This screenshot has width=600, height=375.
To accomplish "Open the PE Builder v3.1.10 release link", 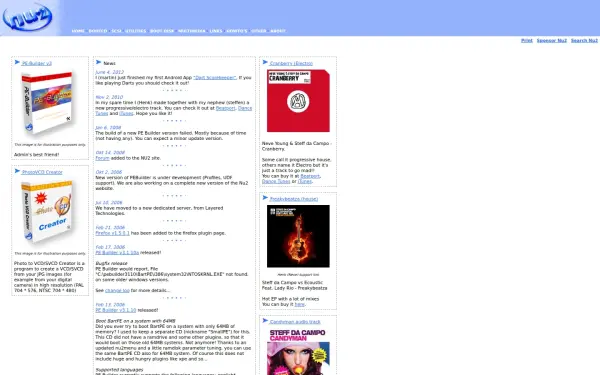I will (x=116, y=310).
